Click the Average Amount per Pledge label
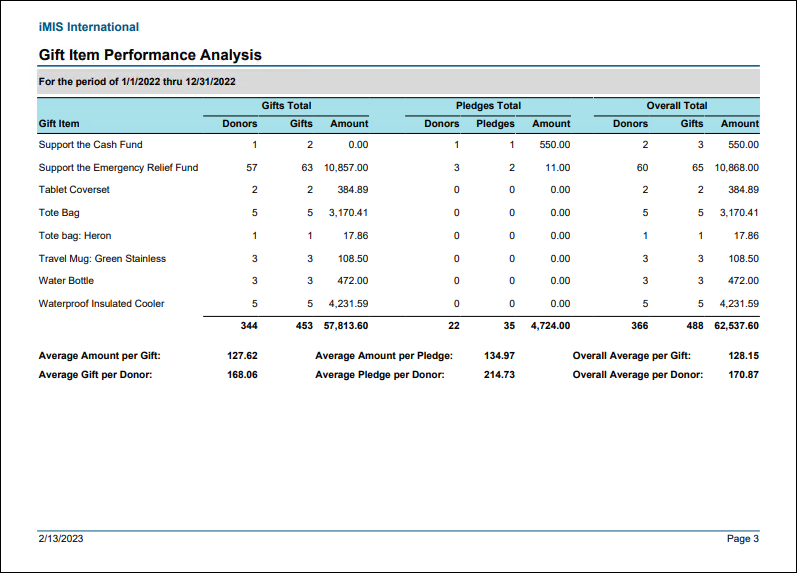The width and height of the screenshot is (797, 573). point(384,356)
